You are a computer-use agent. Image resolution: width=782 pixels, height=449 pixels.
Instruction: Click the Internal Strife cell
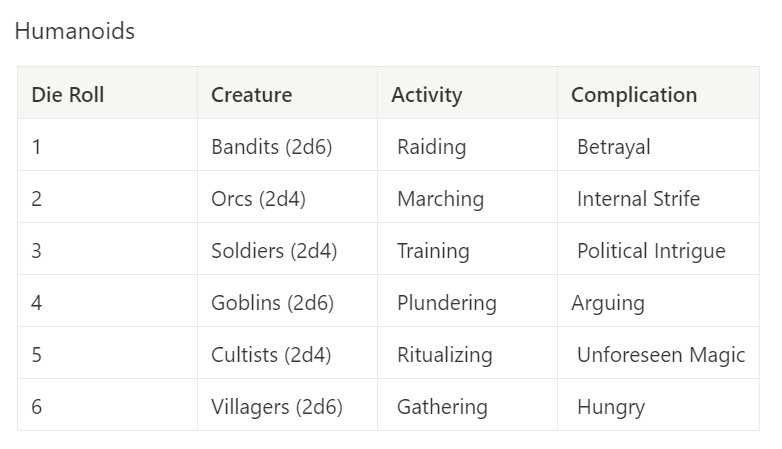coord(638,199)
